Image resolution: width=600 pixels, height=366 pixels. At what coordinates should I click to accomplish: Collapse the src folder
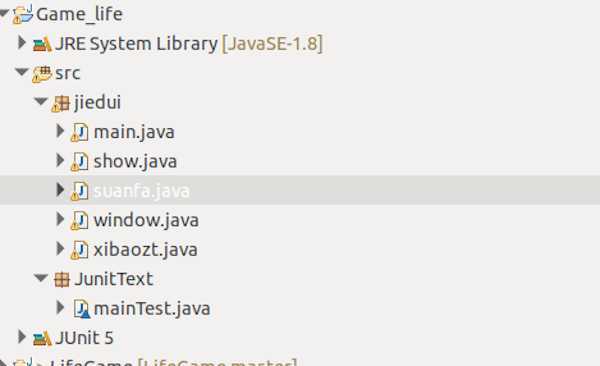(x=22, y=72)
